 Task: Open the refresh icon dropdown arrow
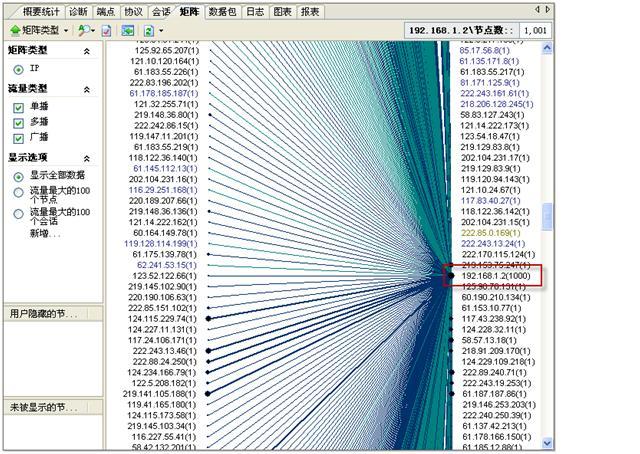(162, 31)
